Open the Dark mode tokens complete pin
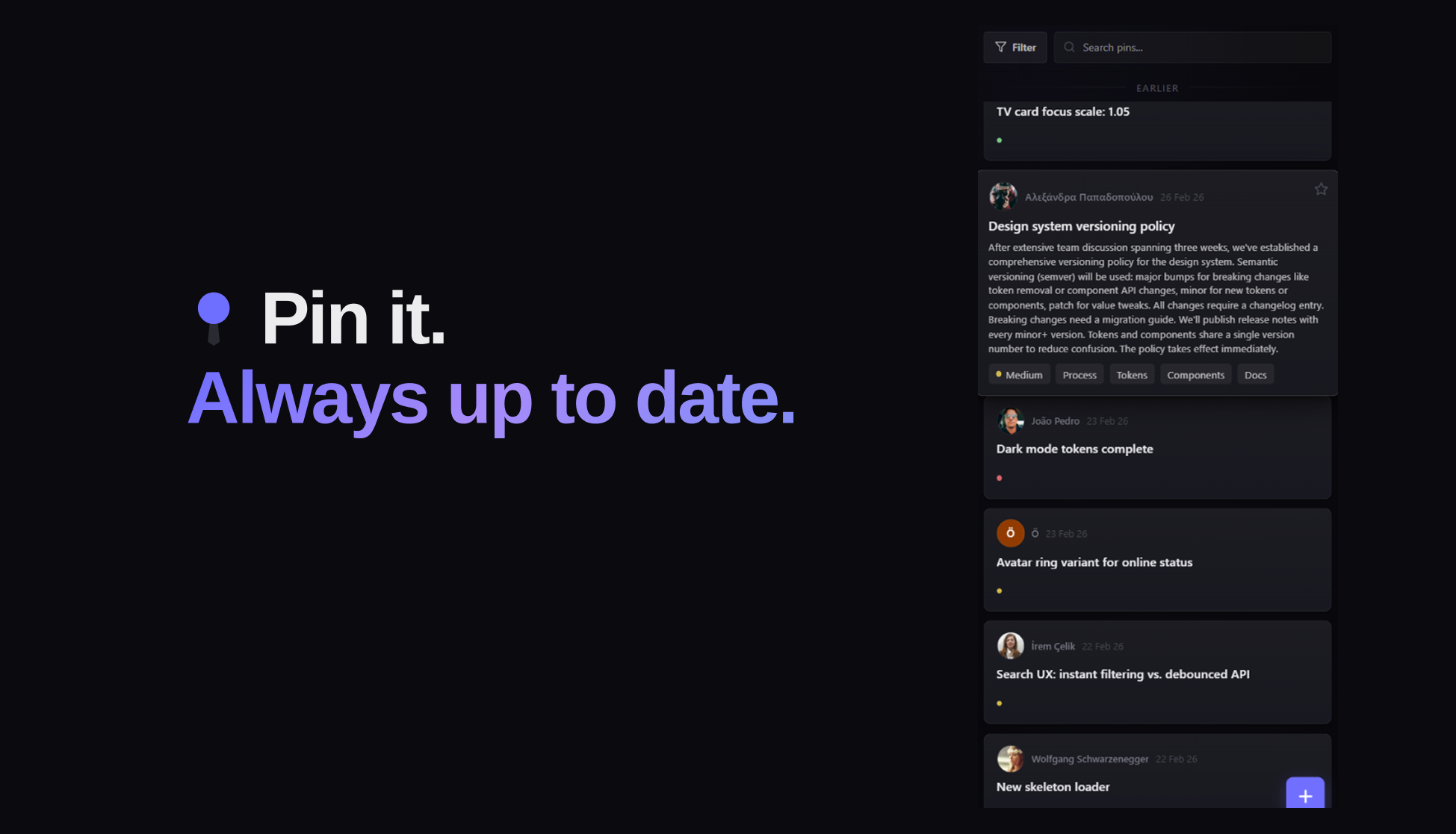Screen dimensions: 1456x834 tap(1074, 449)
